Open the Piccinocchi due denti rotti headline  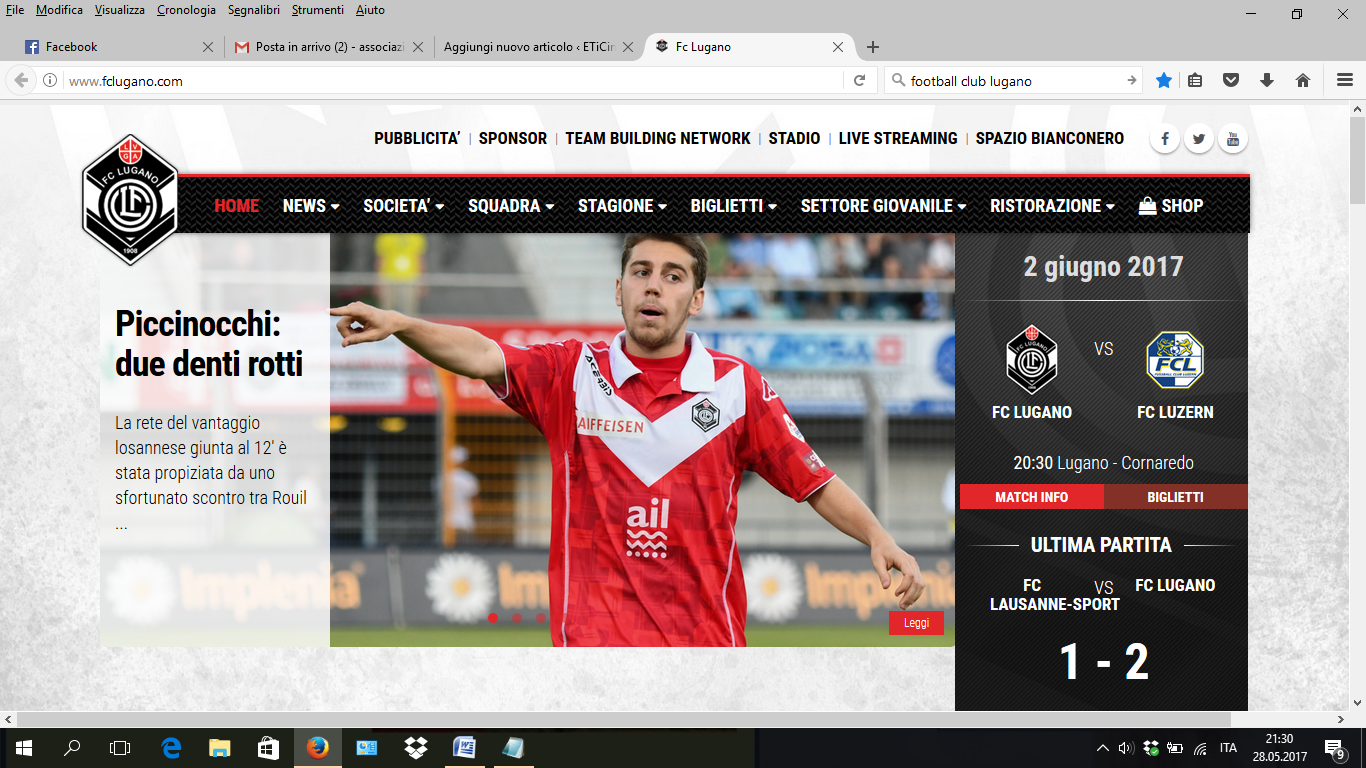tap(209, 343)
